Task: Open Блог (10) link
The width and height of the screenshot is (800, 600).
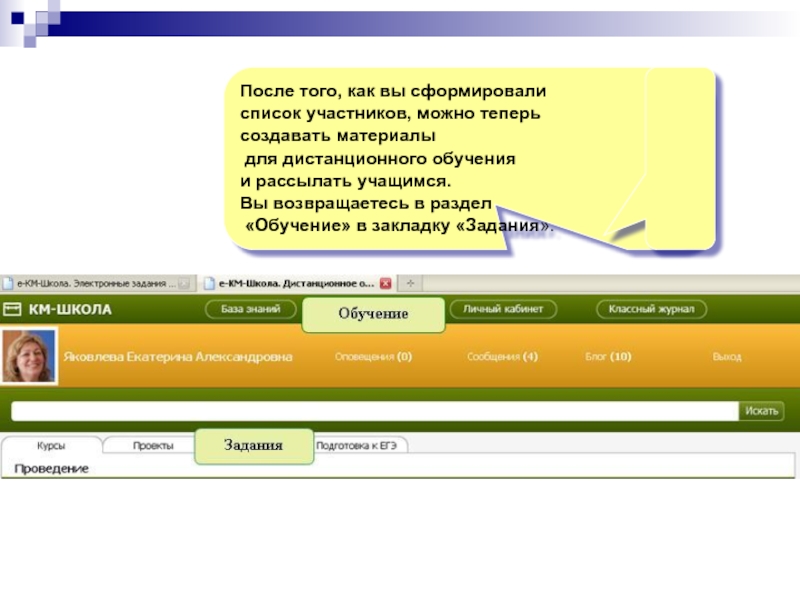Action: click(608, 357)
